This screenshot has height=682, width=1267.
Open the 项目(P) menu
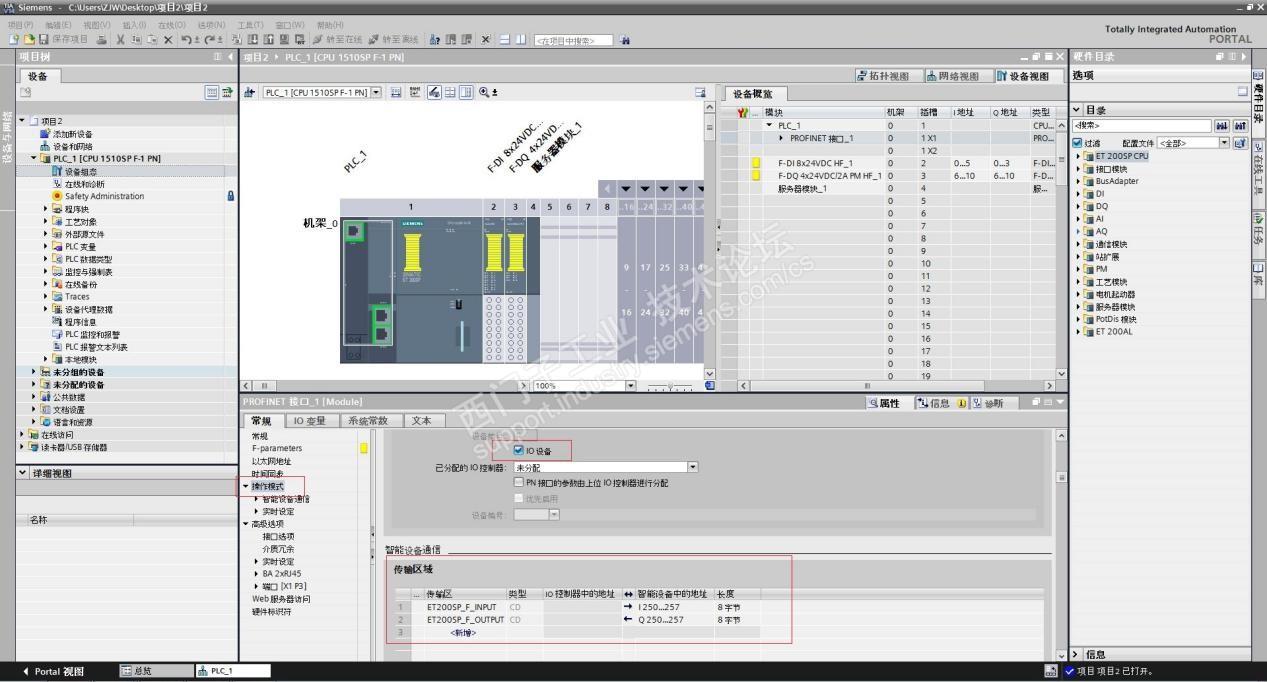pos(21,25)
